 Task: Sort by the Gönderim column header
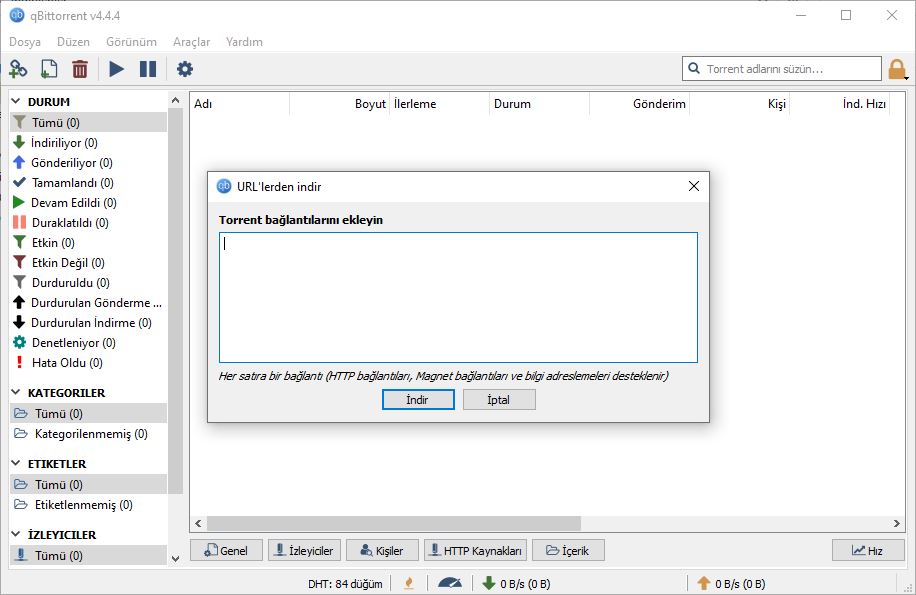coord(640,104)
